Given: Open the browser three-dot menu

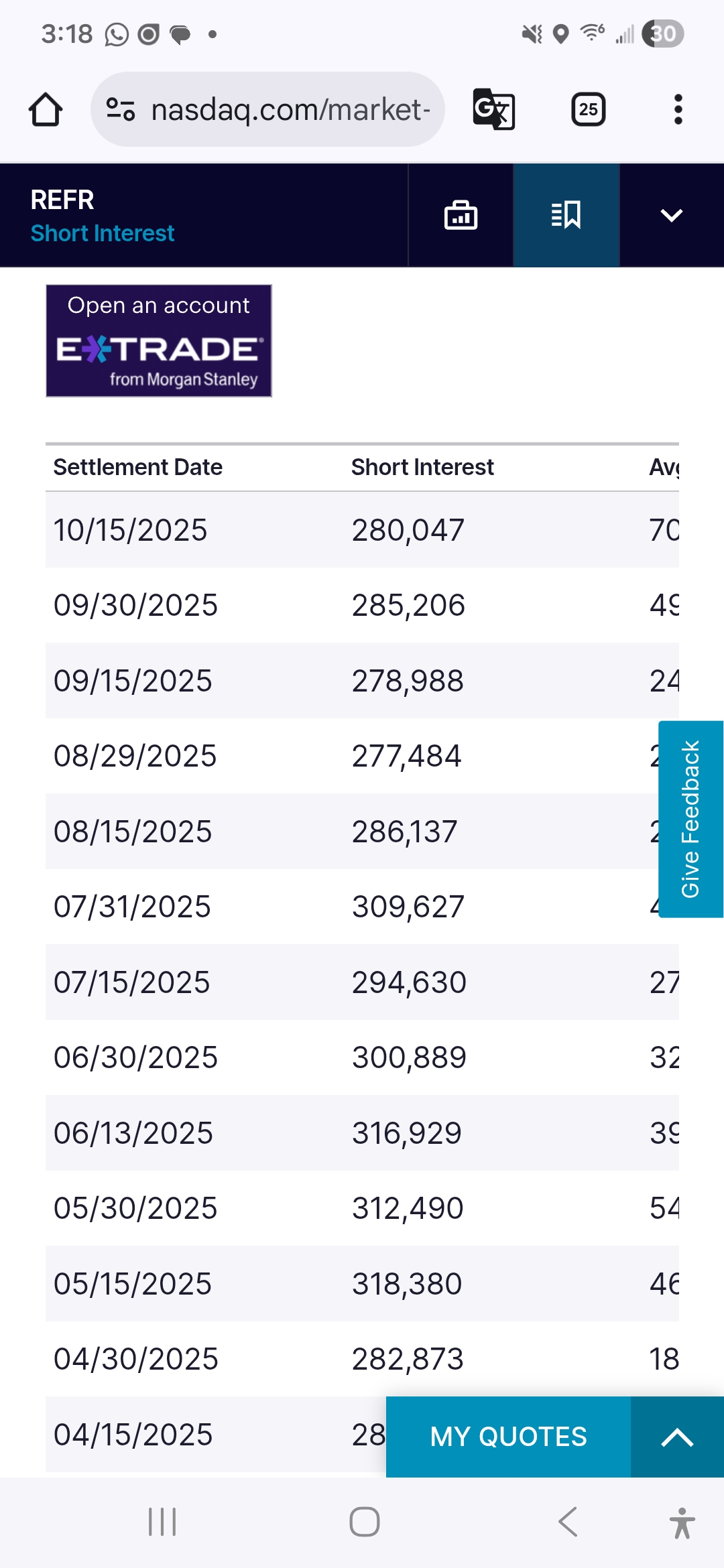Looking at the screenshot, I should click(678, 109).
